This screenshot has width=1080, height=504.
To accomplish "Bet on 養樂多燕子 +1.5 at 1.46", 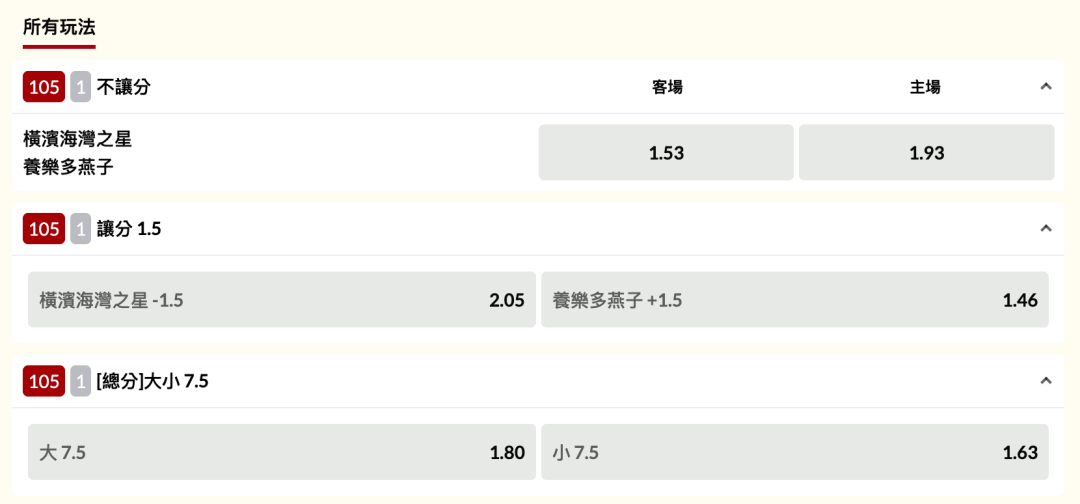I will 795,300.
